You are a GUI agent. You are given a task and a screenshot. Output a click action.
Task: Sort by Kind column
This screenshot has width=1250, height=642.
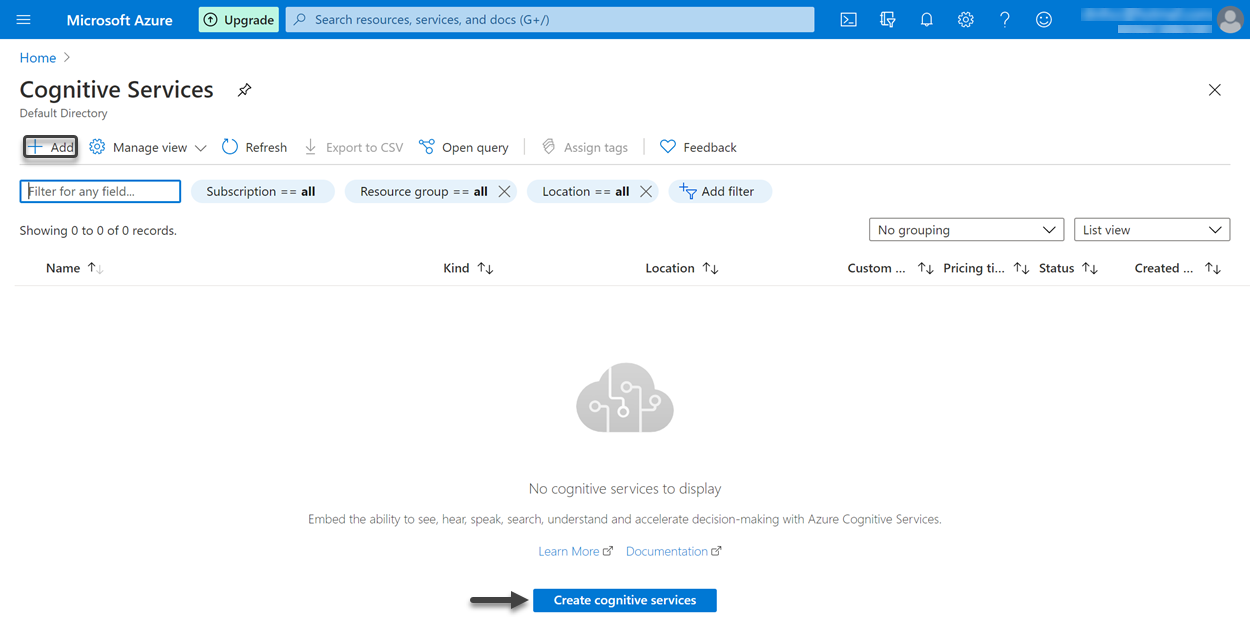point(468,268)
